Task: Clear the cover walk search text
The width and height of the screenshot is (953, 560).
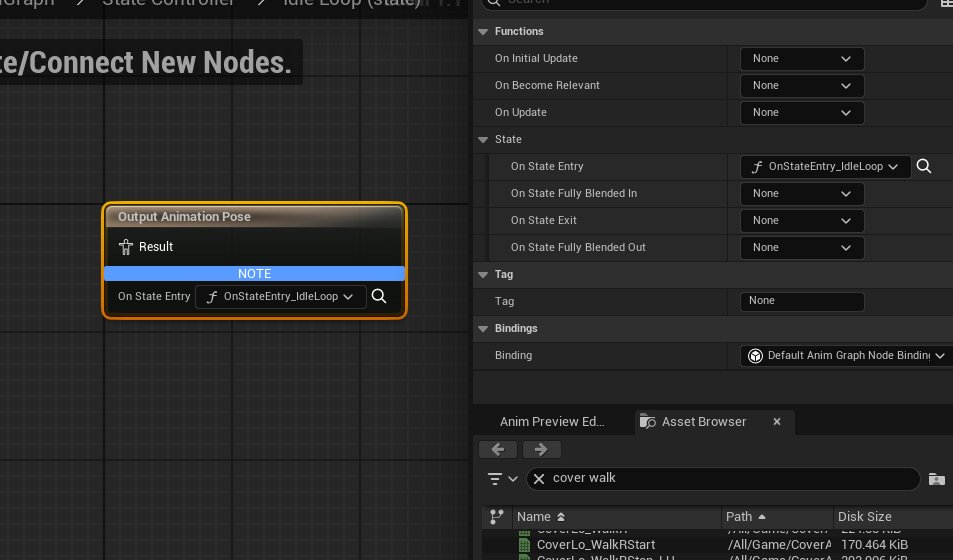Action: click(x=538, y=479)
